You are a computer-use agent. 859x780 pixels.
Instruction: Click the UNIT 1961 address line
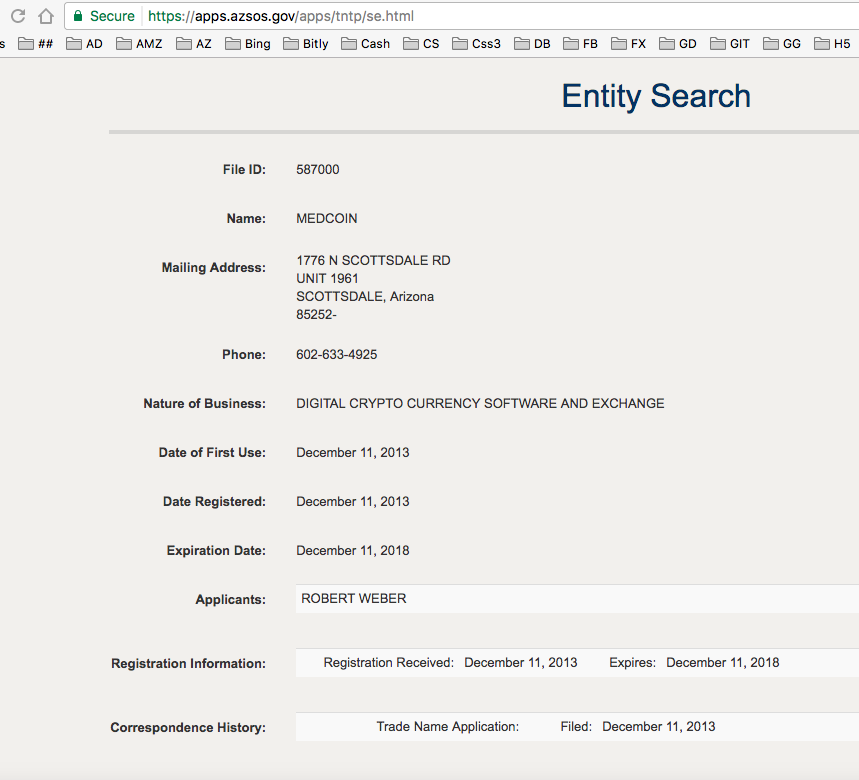(327, 279)
